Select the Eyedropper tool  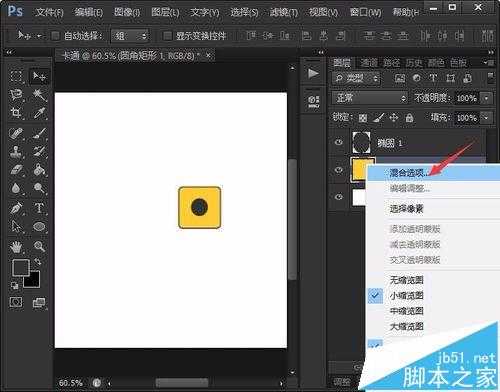click(x=39, y=113)
